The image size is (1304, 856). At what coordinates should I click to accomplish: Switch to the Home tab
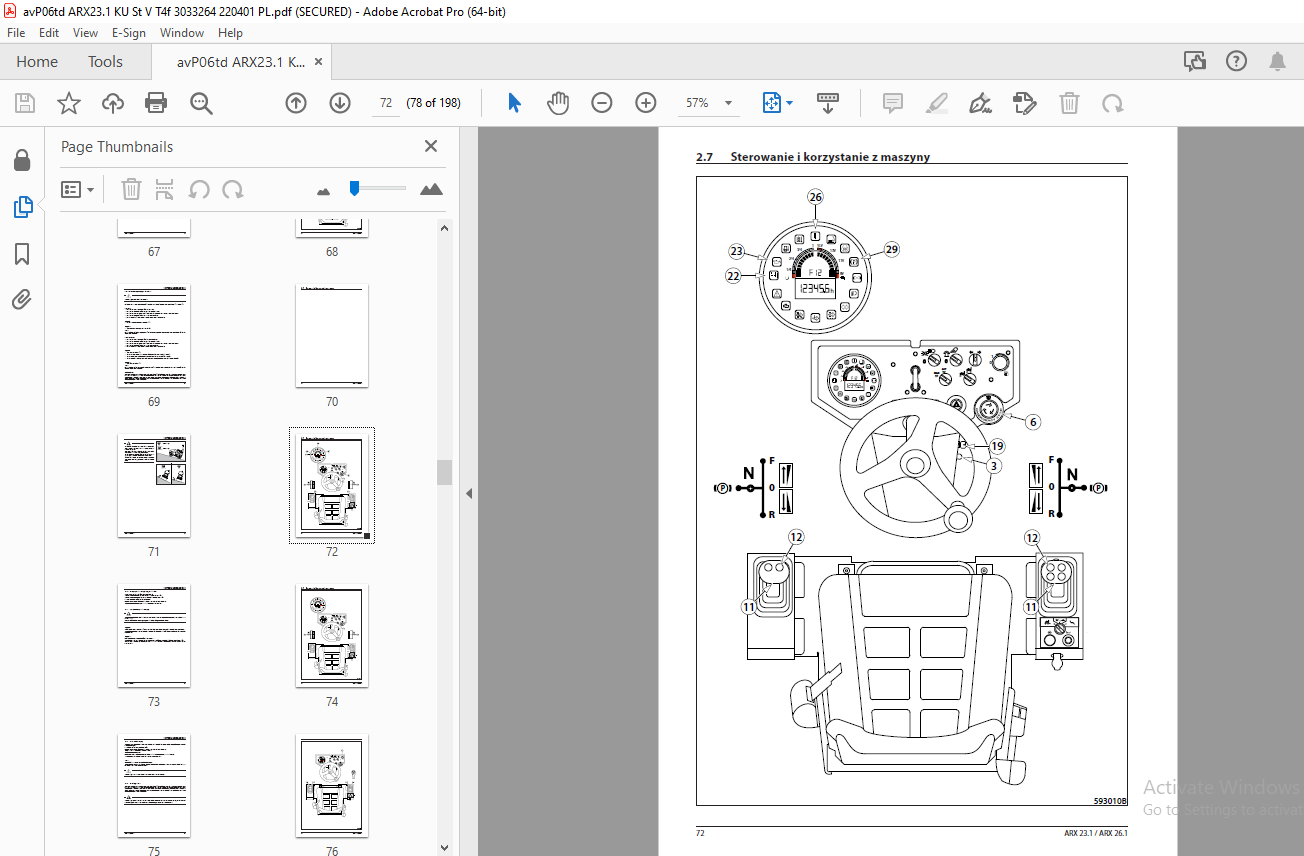(x=37, y=62)
